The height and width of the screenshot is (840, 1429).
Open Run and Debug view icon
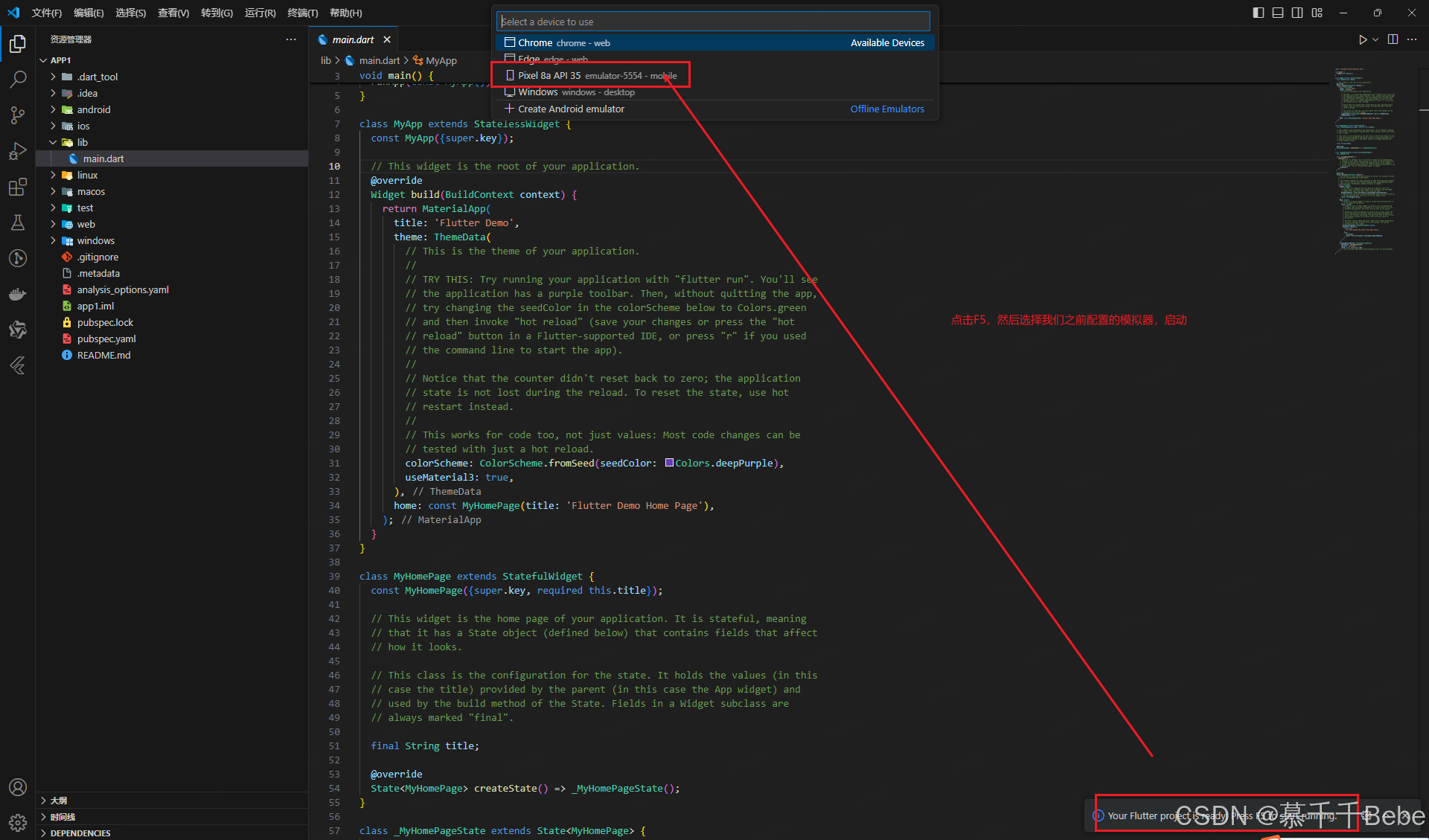pyautogui.click(x=18, y=151)
